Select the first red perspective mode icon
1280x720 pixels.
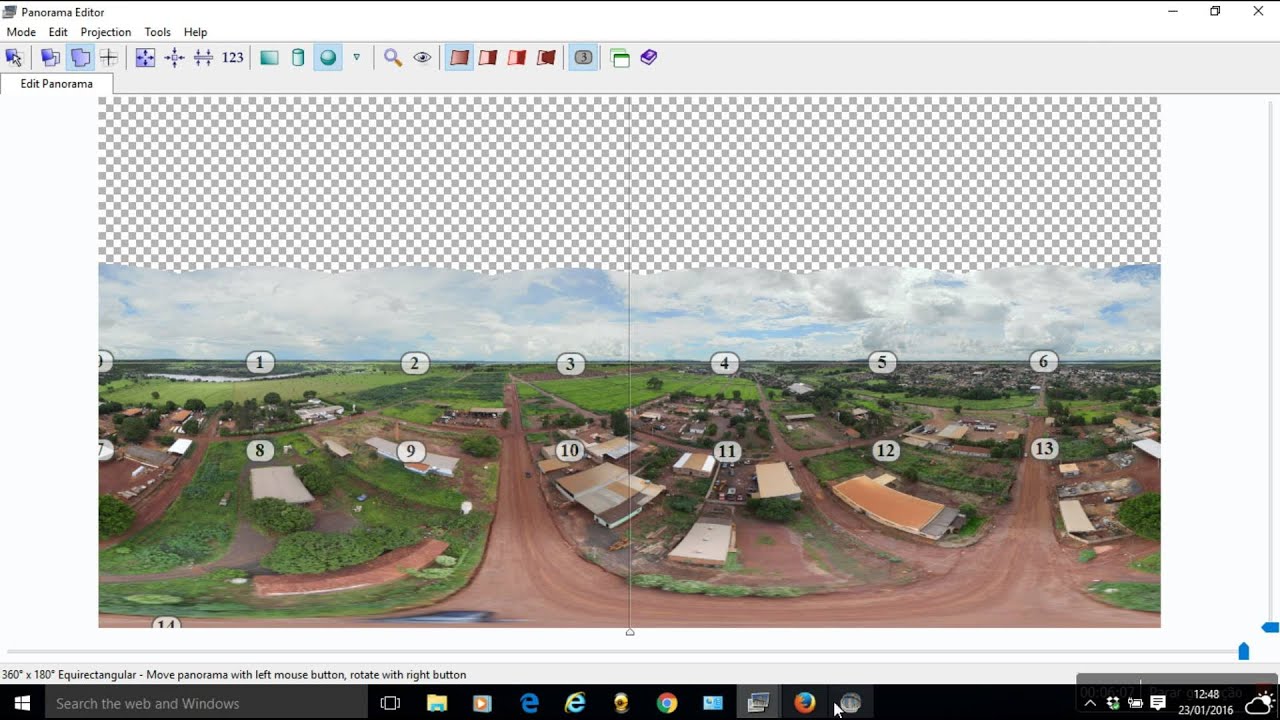coord(459,58)
